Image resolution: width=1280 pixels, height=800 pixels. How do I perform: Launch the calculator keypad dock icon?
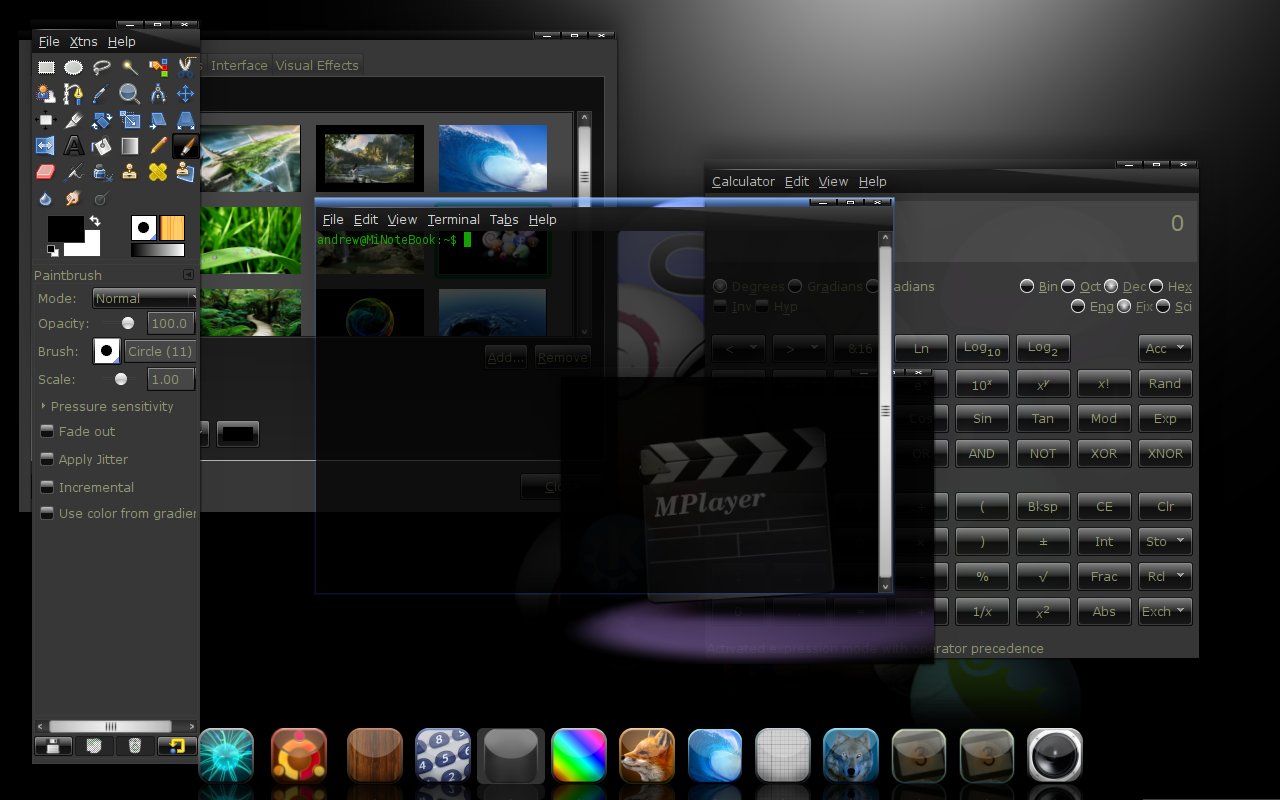[443, 755]
